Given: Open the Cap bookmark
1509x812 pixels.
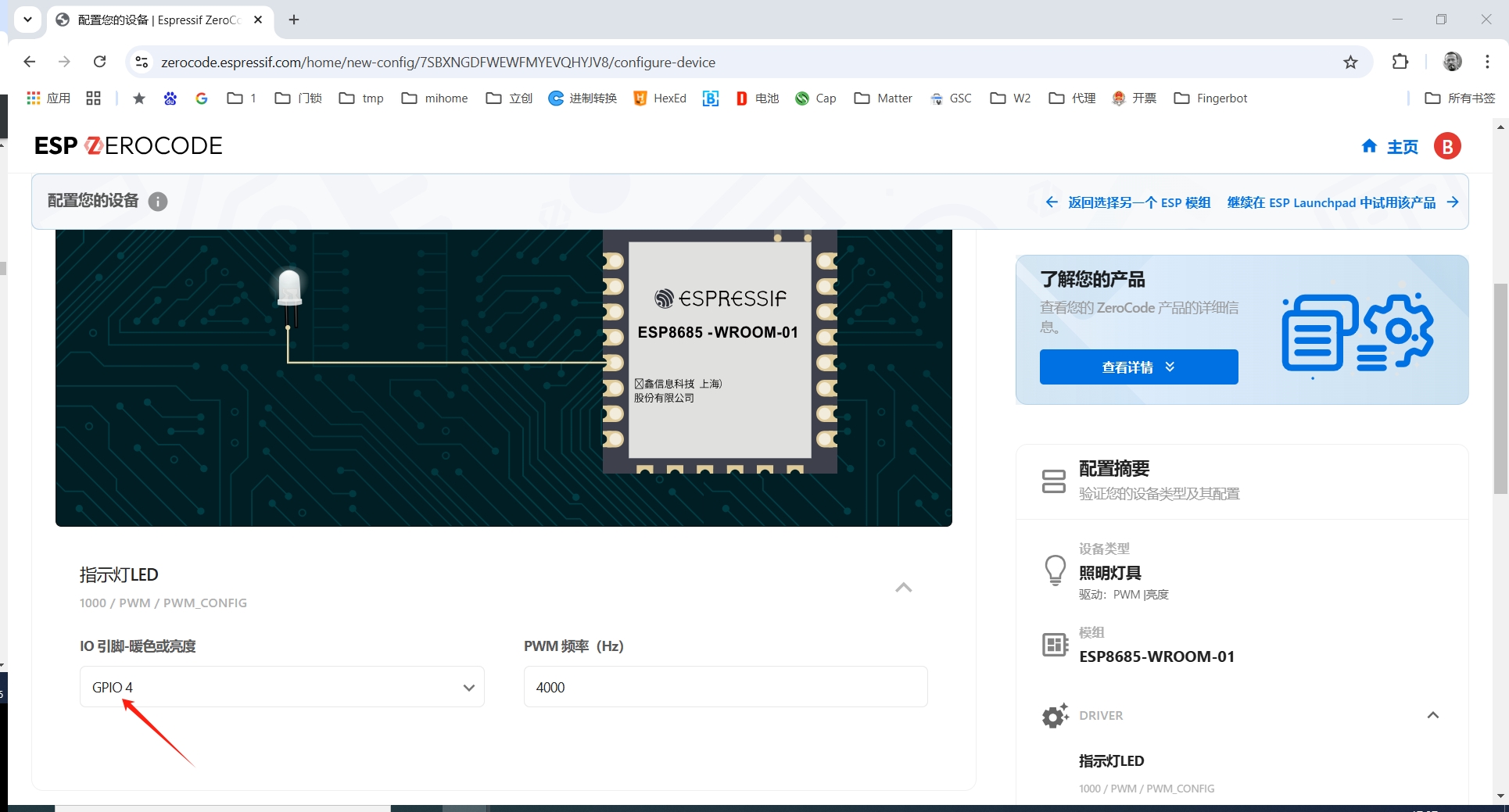Looking at the screenshot, I should point(815,98).
